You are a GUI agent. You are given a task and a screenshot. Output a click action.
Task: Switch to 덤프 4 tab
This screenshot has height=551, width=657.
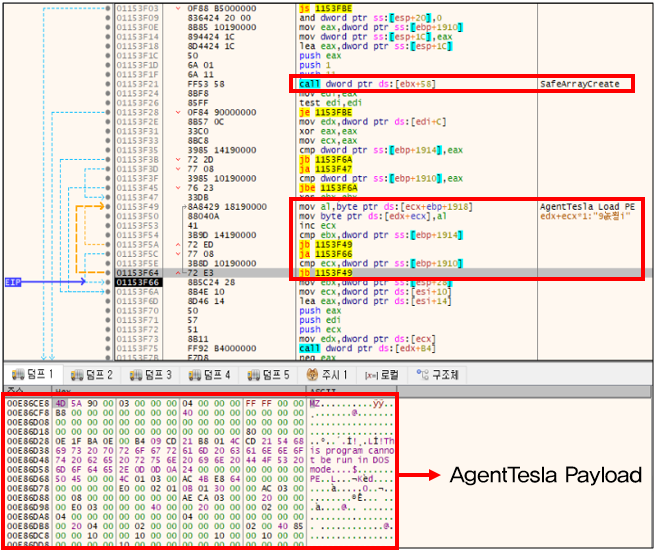210,375
